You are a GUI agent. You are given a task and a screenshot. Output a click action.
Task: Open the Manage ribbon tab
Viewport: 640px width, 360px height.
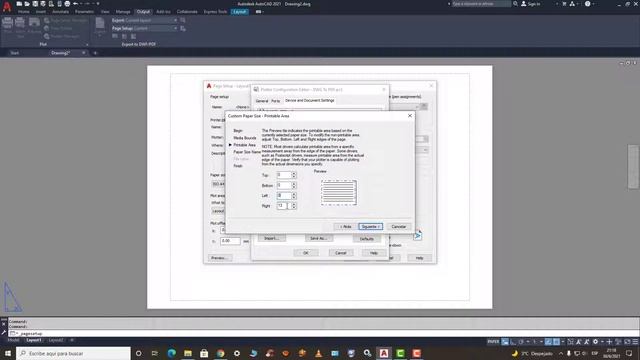(x=123, y=12)
